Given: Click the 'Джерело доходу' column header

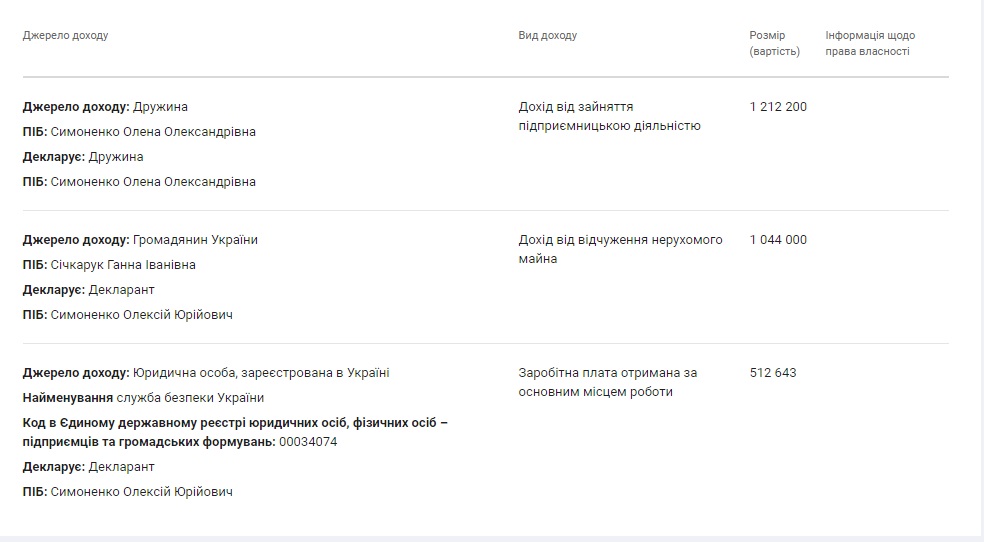Looking at the screenshot, I should click(x=65, y=36).
